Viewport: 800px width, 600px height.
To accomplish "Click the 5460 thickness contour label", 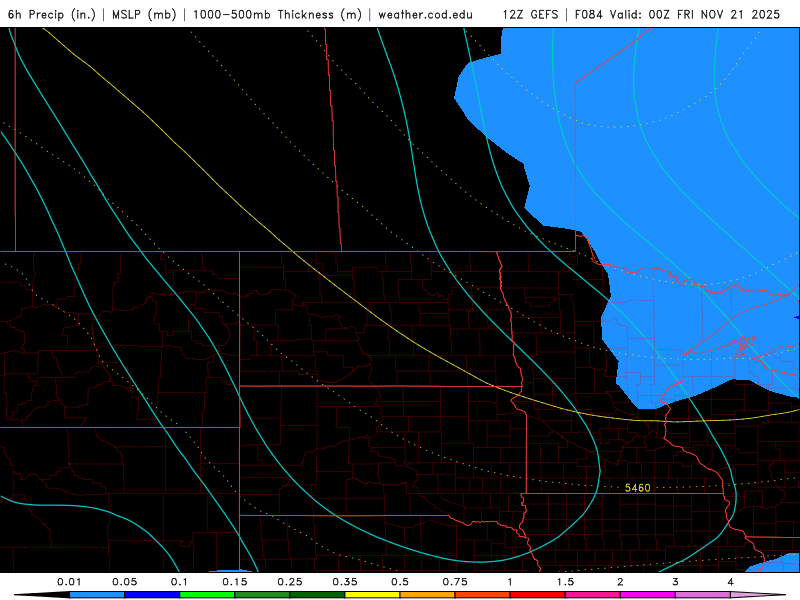I will 638,488.
